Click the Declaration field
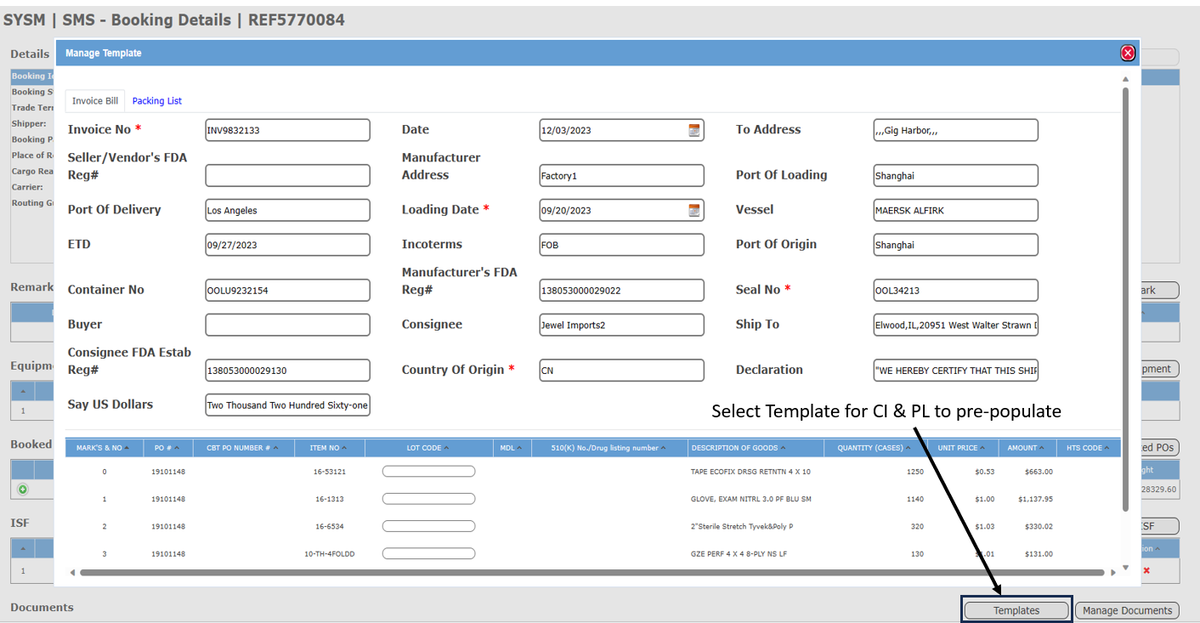The height and width of the screenshot is (623, 1200). coord(955,370)
